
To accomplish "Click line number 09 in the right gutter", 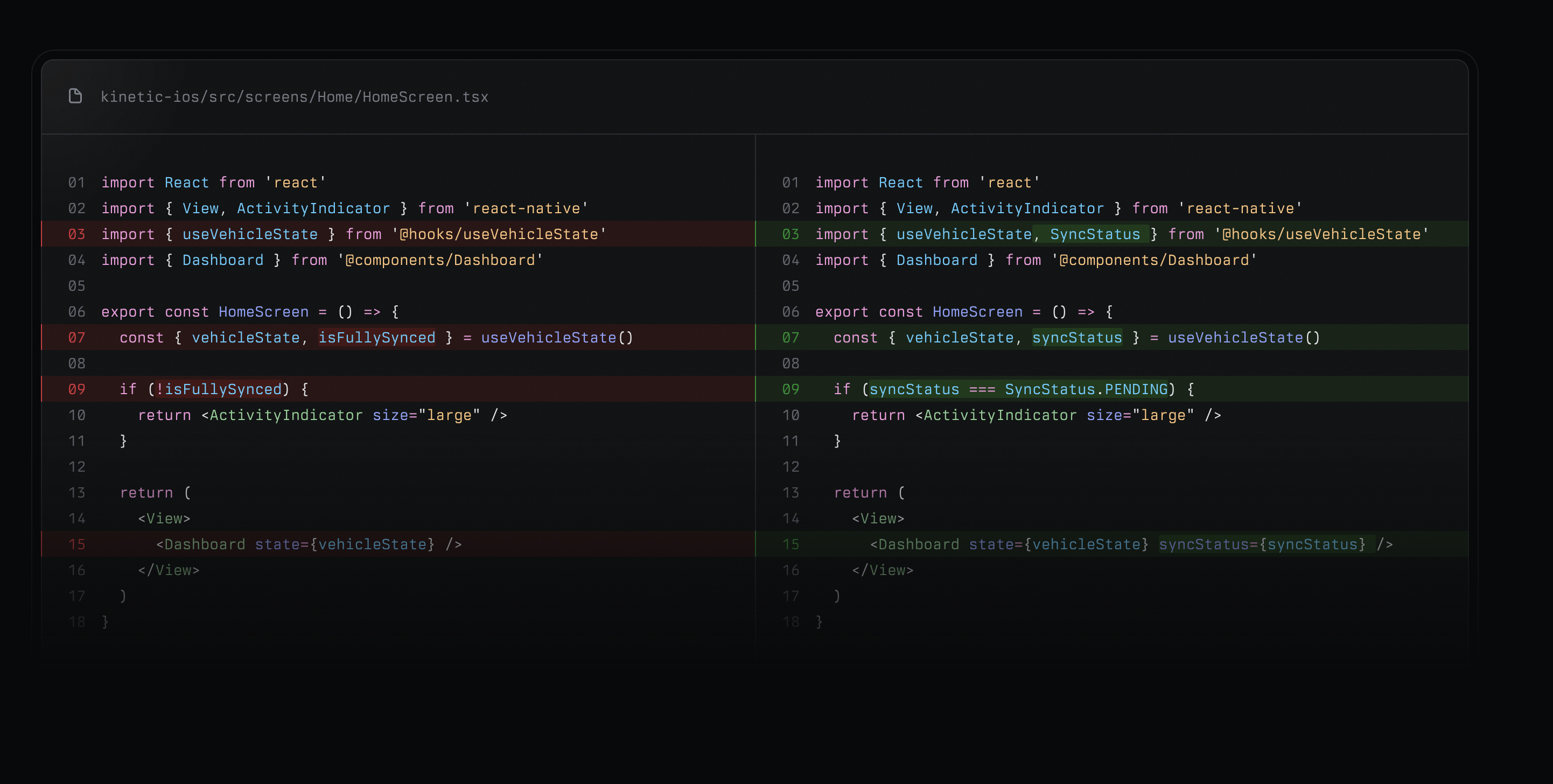I will tap(791, 389).
